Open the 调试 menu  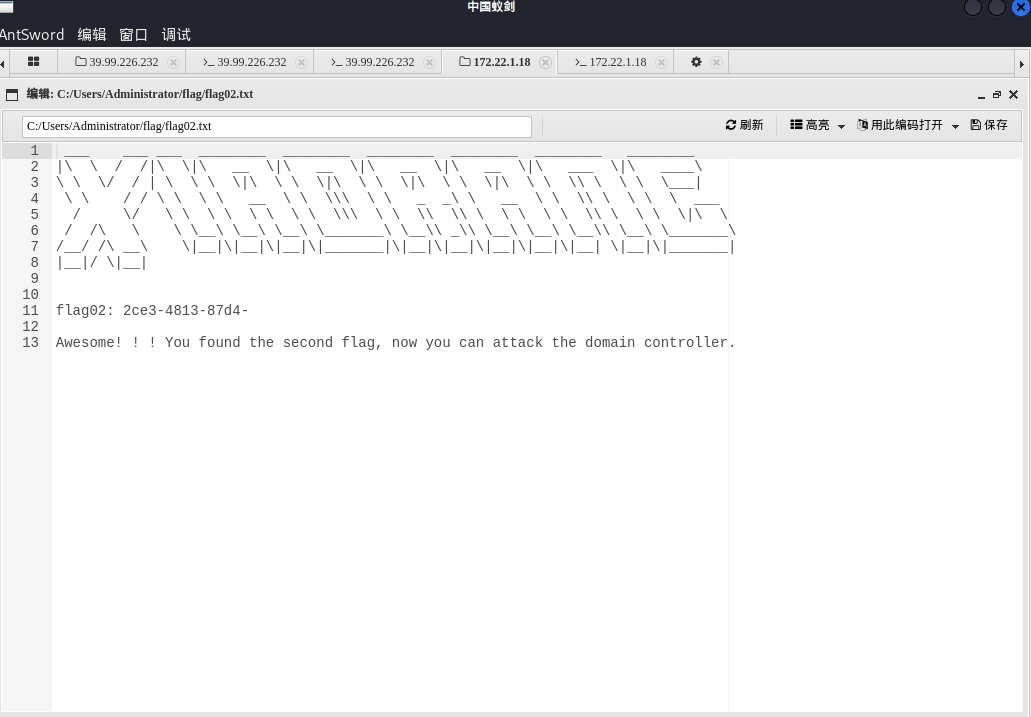click(176, 34)
